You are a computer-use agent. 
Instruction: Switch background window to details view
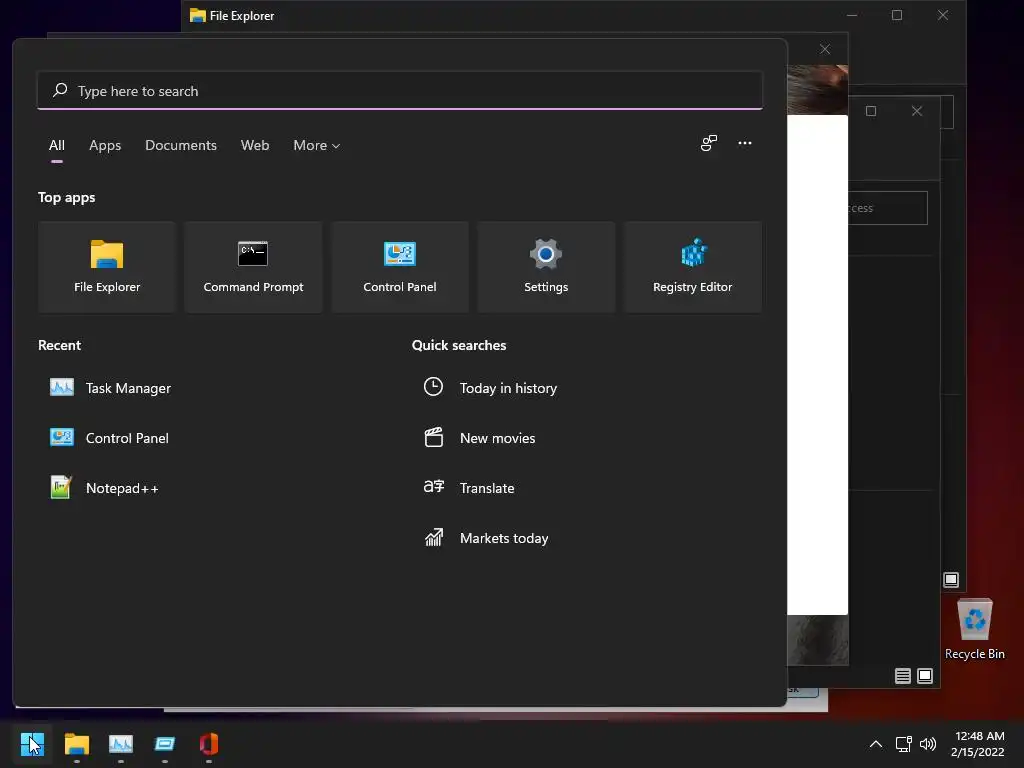tap(903, 676)
